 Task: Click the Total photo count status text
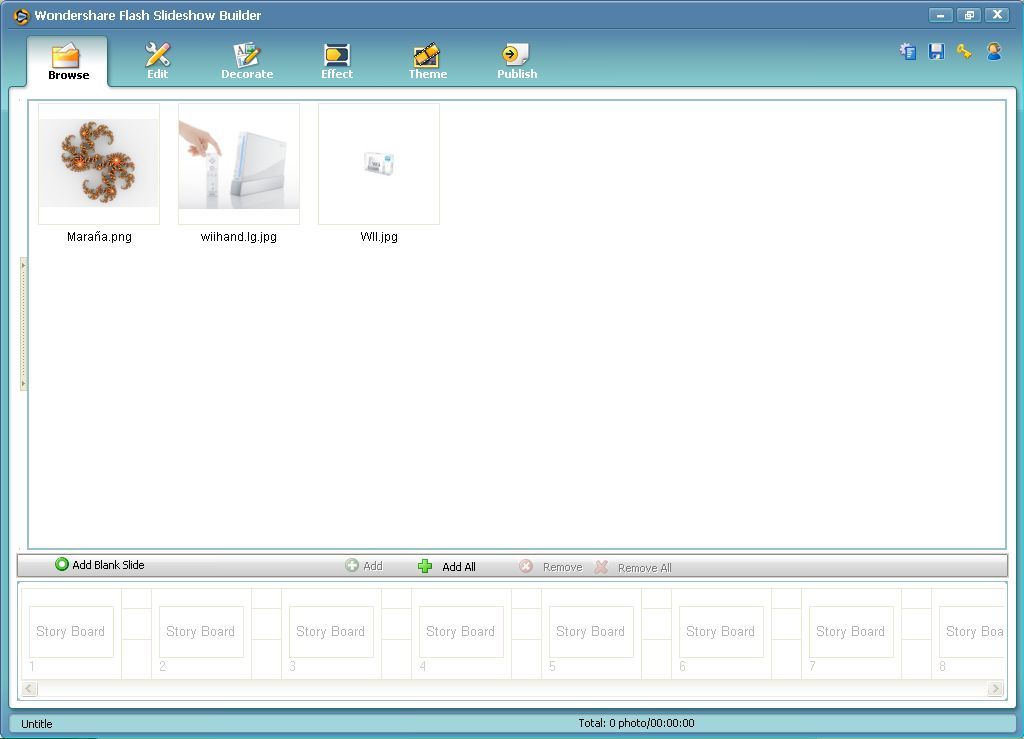tap(636, 723)
